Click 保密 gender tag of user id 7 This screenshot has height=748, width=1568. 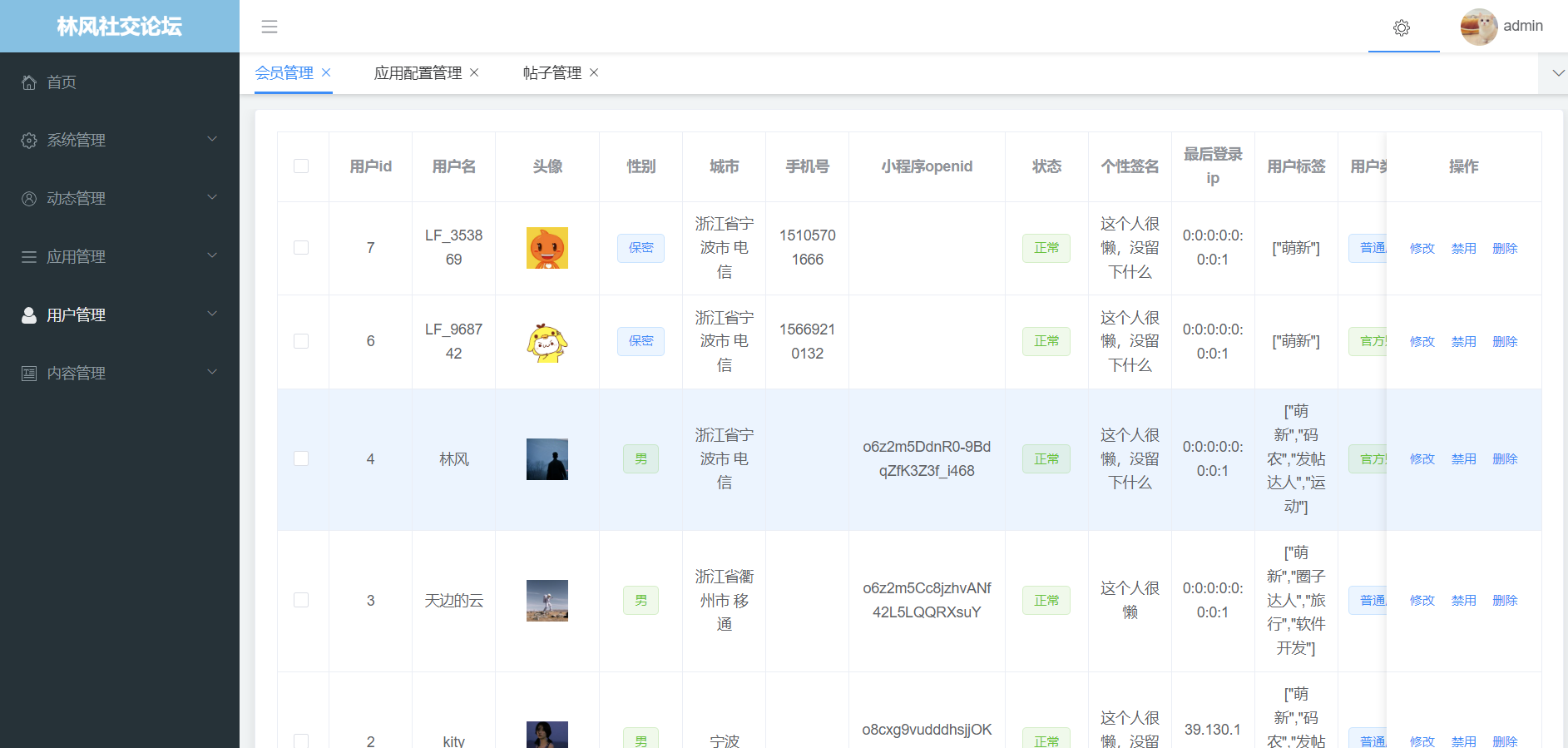click(641, 248)
